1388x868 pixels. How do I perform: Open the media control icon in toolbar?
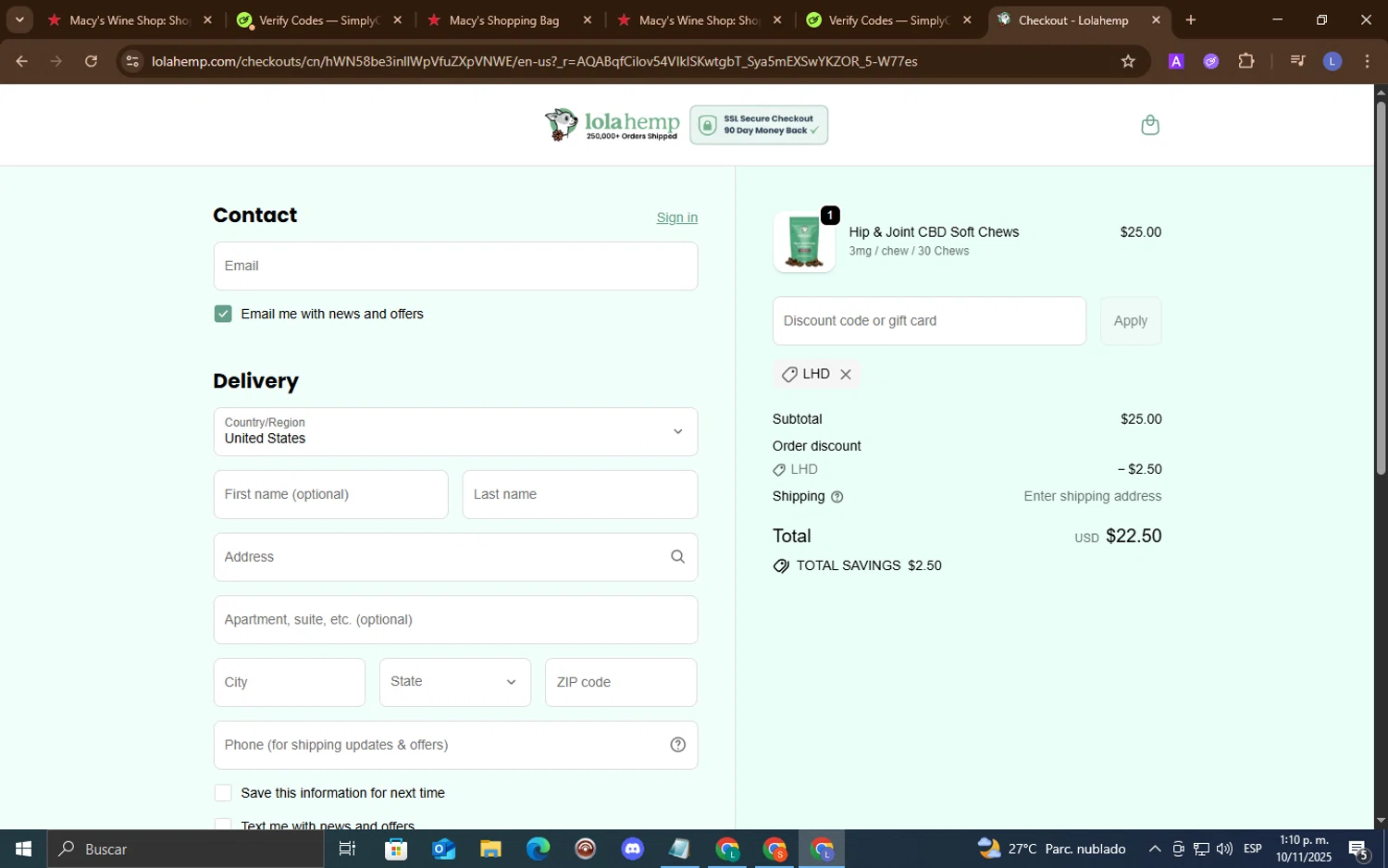point(1297,61)
